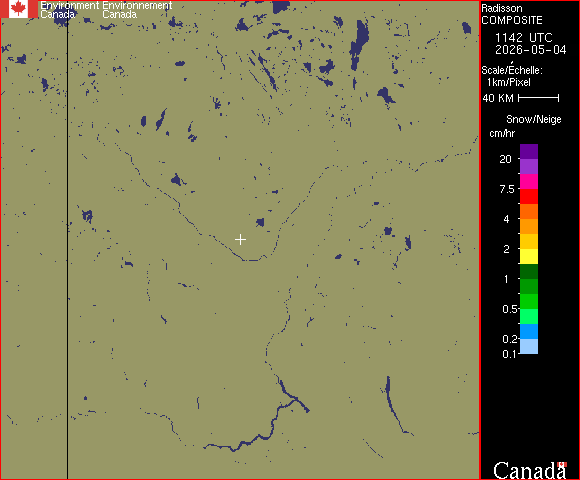
Task: Select the magenta pink legend swatch
Action: (x=529, y=182)
